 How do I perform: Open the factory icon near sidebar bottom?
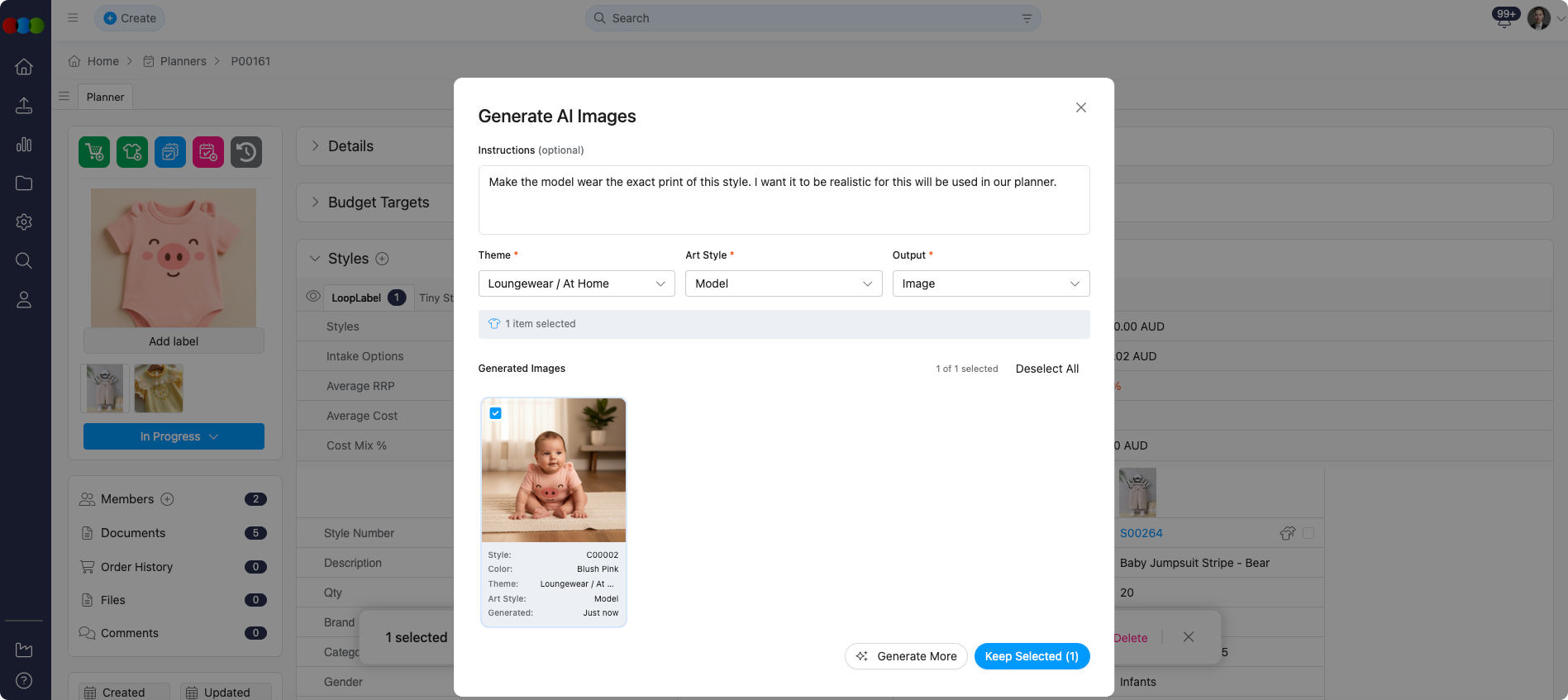point(24,650)
